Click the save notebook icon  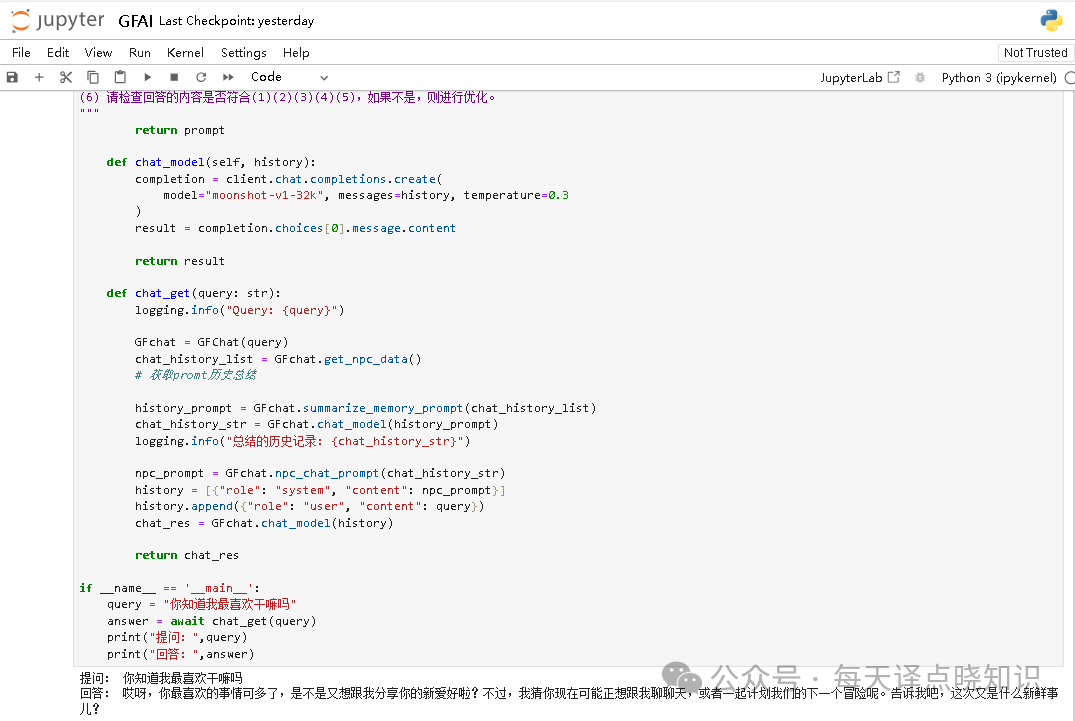[x=12, y=77]
